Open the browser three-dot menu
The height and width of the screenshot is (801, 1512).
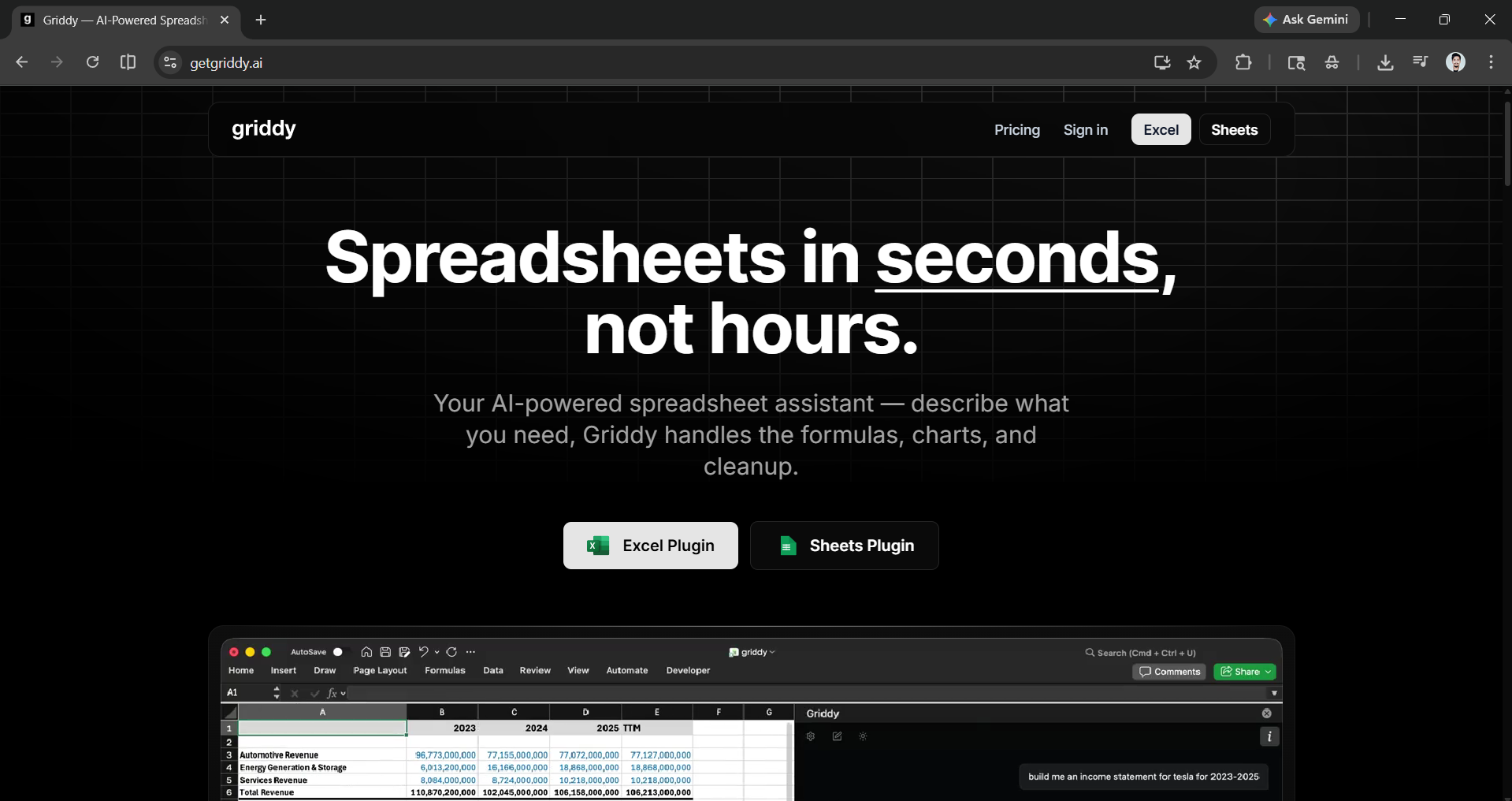tap(1491, 62)
